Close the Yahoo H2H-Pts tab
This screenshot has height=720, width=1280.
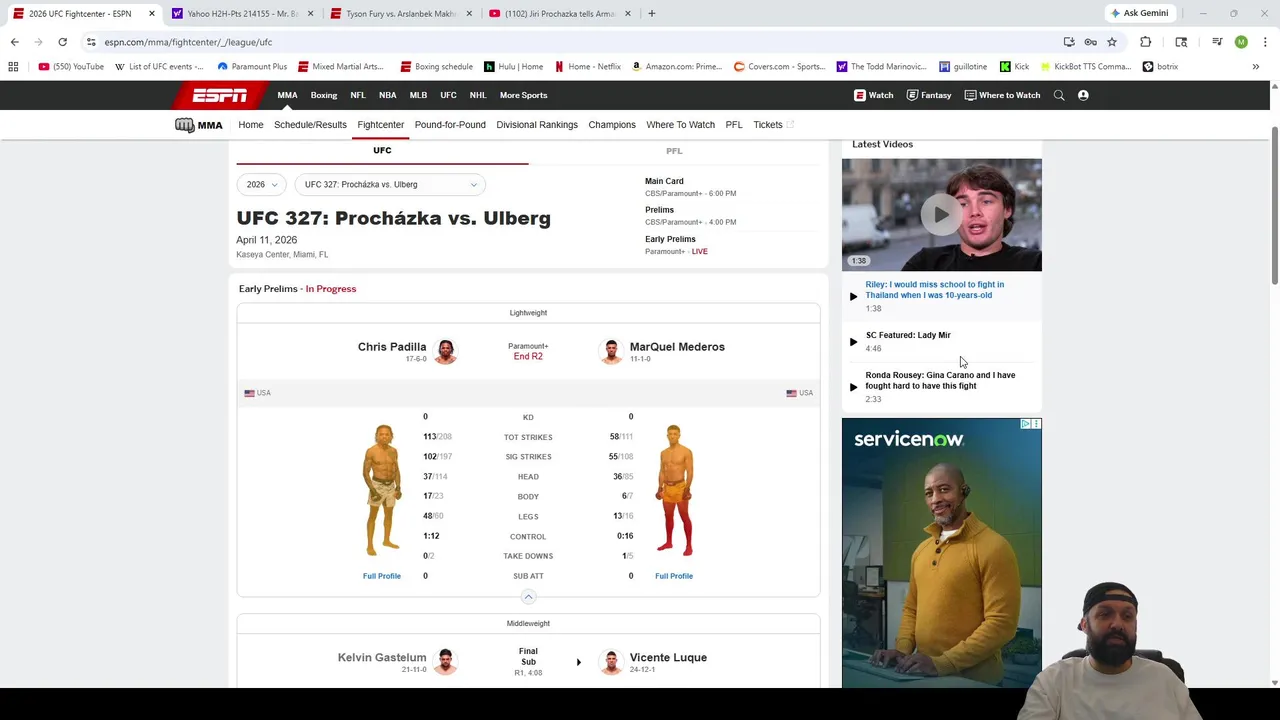click(x=311, y=13)
